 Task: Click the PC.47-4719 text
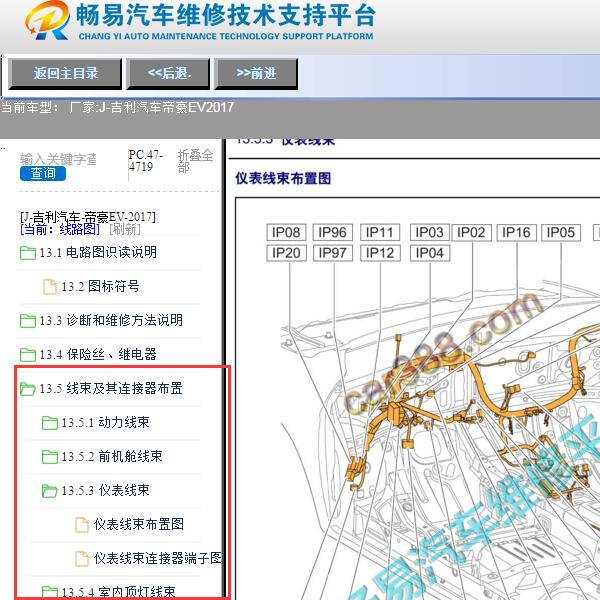(146, 161)
